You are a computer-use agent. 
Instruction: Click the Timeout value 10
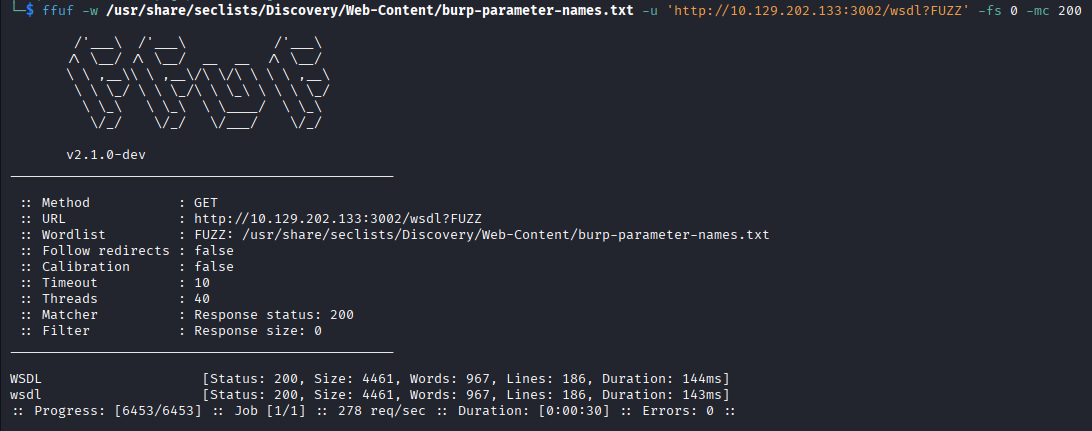[x=201, y=283]
